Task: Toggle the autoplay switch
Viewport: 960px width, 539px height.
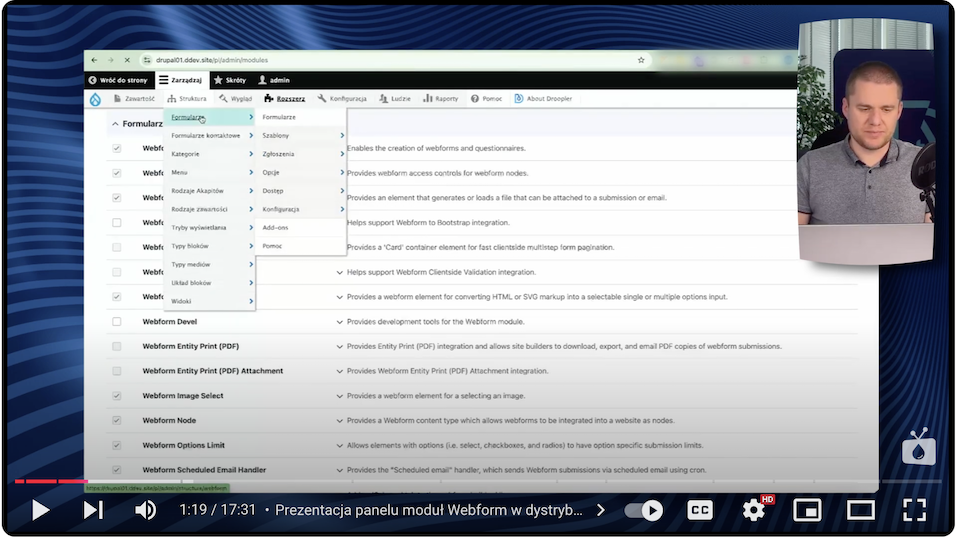Action: point(644,510)
